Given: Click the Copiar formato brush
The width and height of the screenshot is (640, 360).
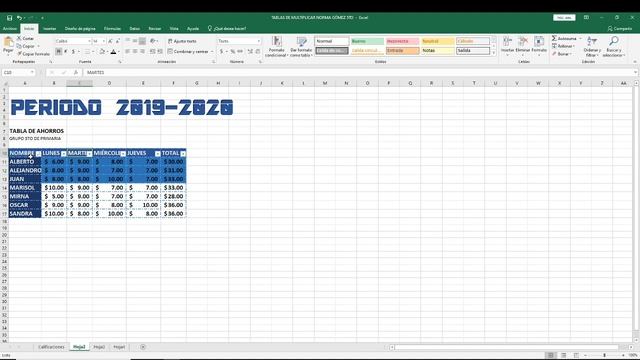Looking at the screenshot, I should (x=19, y=54).
